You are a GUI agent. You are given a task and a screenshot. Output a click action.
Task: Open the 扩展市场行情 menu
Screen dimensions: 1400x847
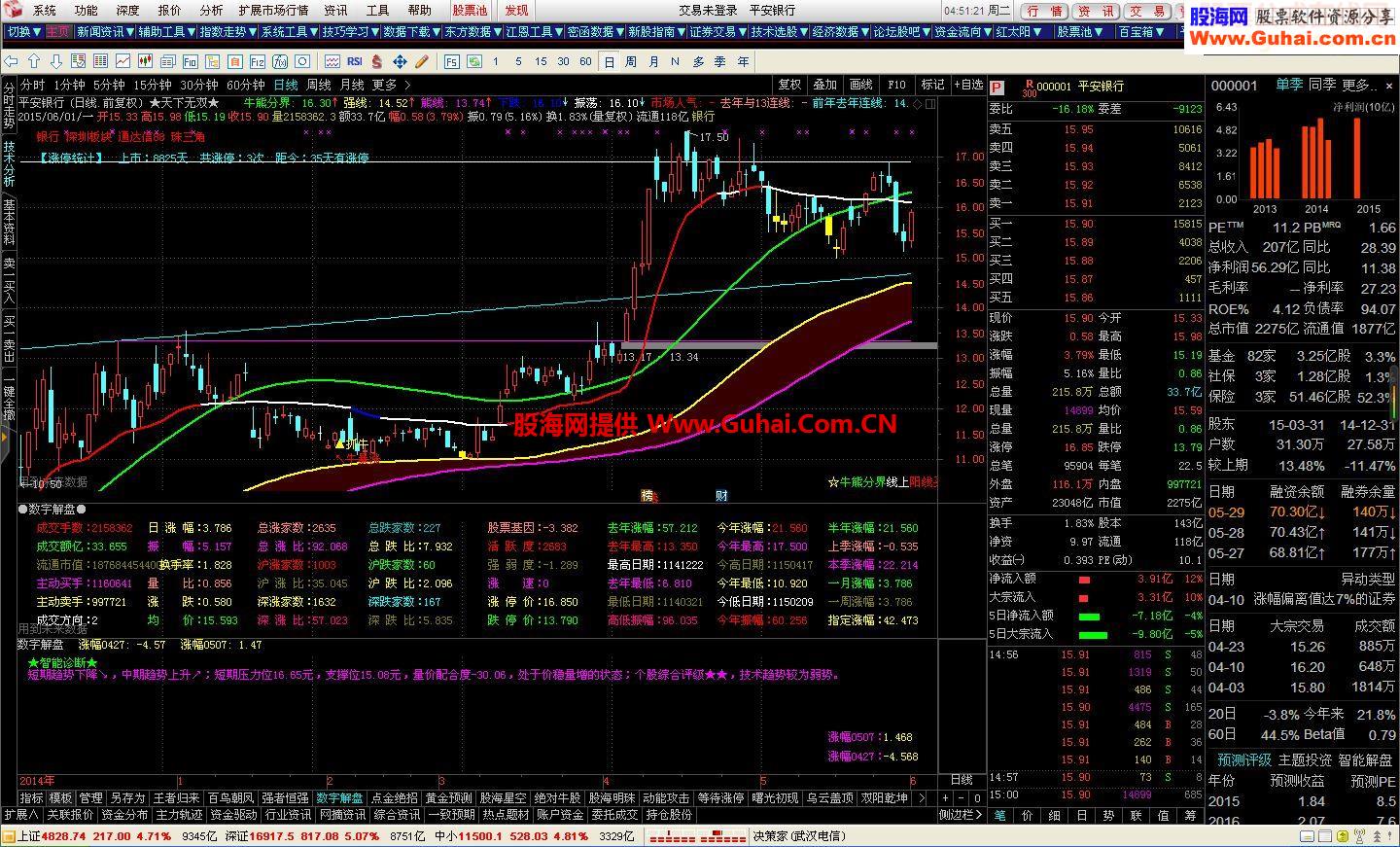pos(273,10)
